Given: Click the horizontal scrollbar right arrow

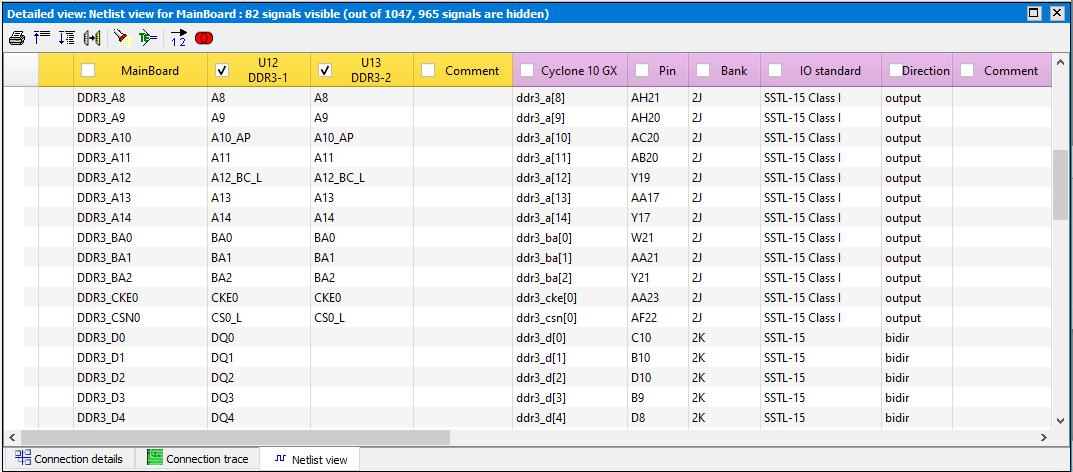Looking at the screenshot, I should (1043, 438).
